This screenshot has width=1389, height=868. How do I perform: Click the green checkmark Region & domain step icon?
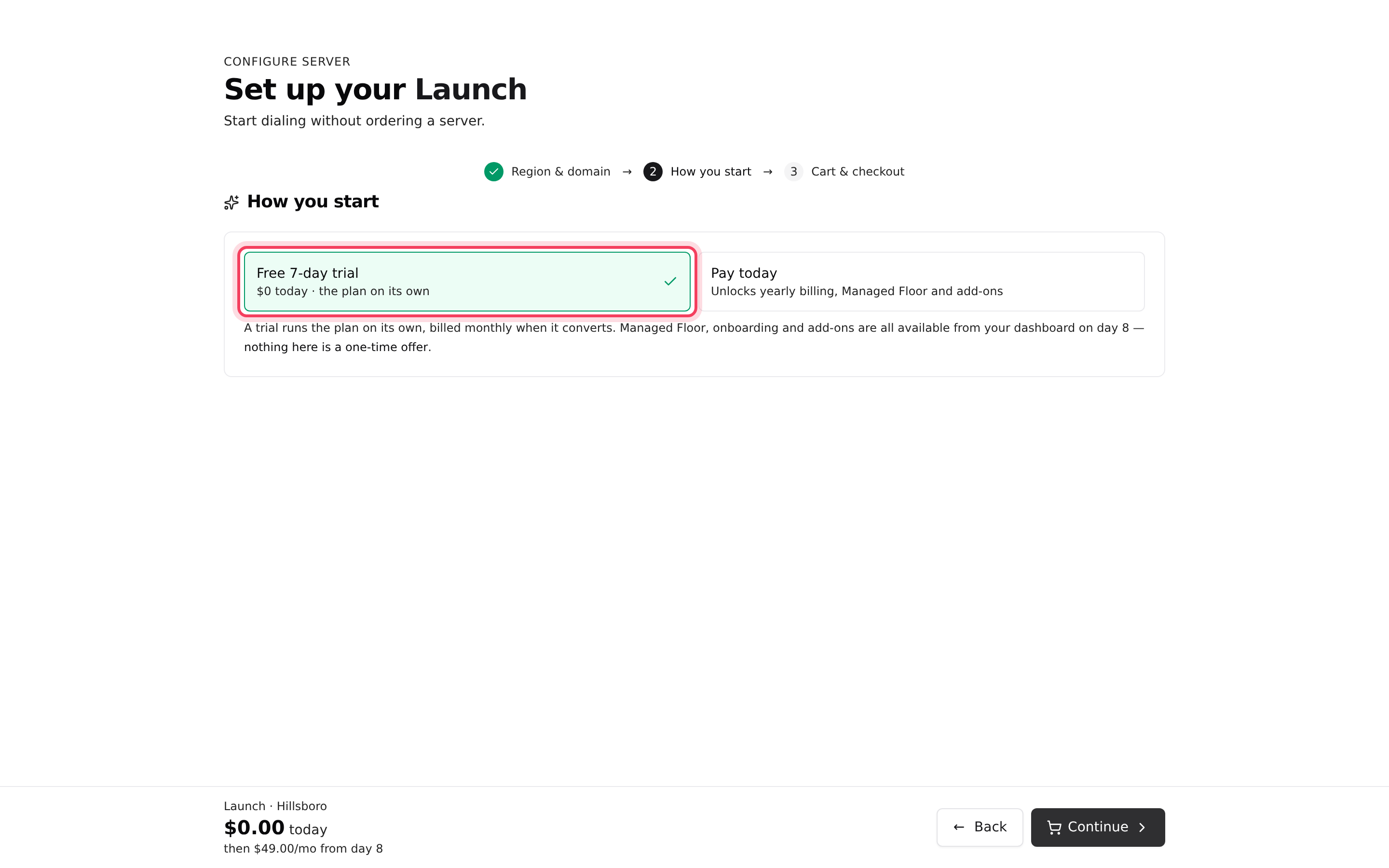pos(493,172)
